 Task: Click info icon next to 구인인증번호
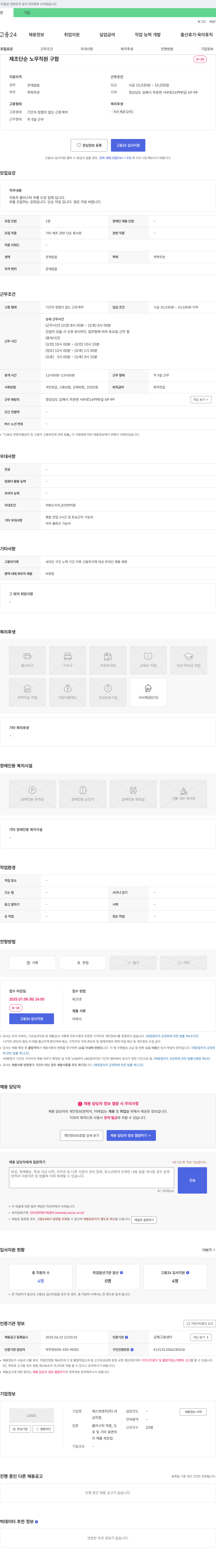click(x=132, y=1349)
